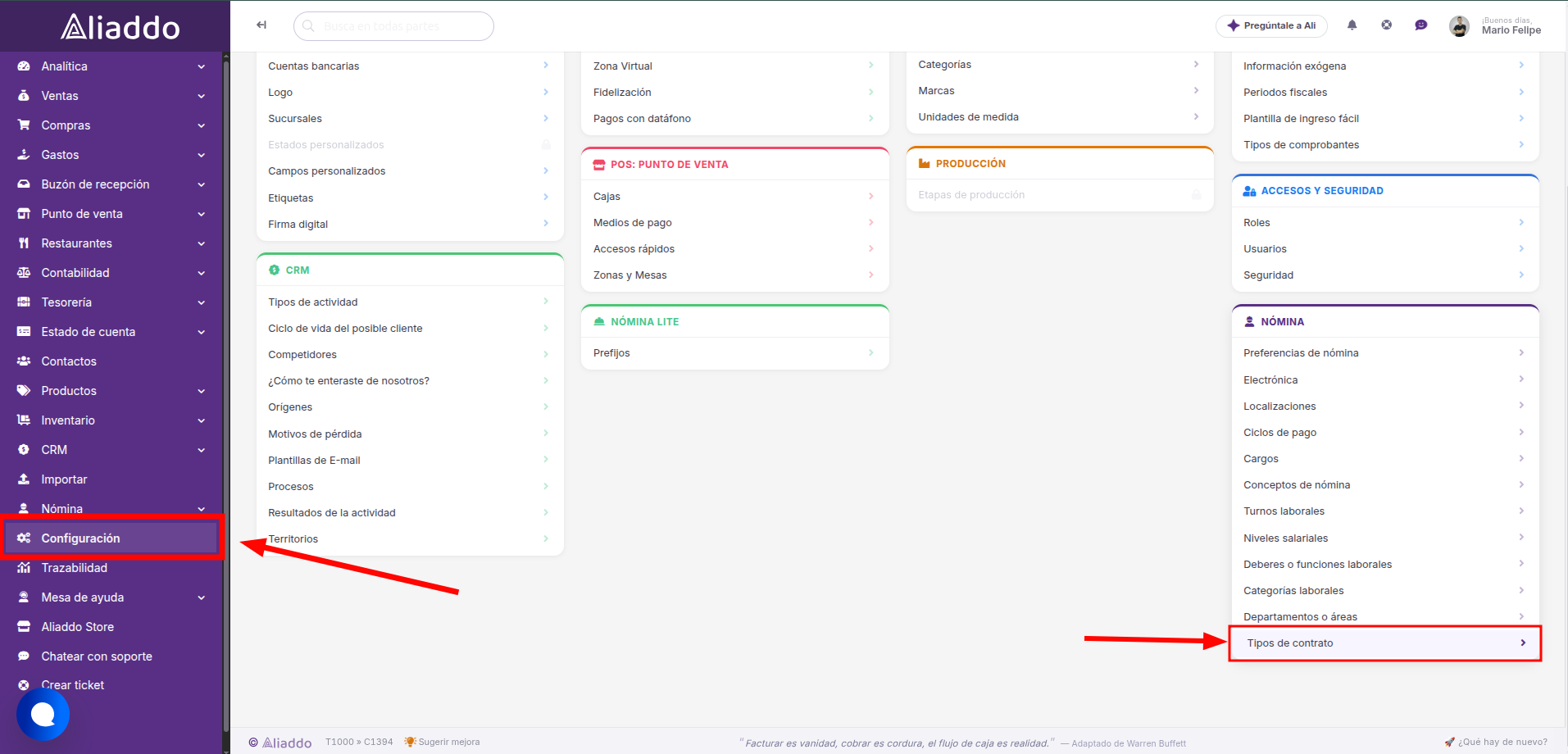Click the Trazabilidad chart icon
The image size is (1568, 754).
(24, 568)
